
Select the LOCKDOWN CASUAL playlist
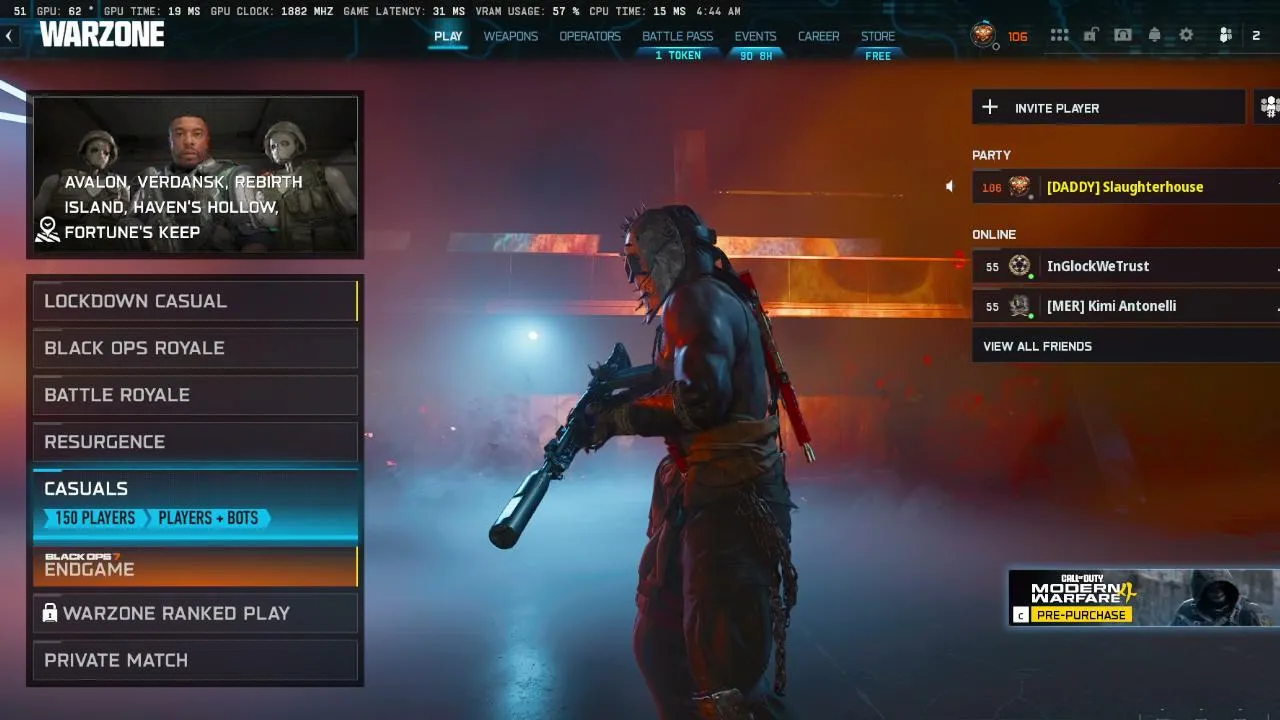[x=195, y=301]
